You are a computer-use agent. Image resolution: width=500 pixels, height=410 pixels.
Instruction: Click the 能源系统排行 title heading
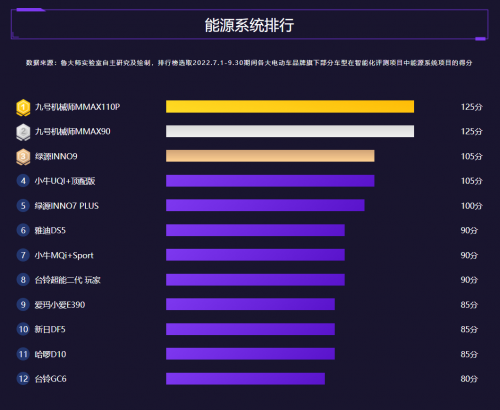[x=249, y=25]
